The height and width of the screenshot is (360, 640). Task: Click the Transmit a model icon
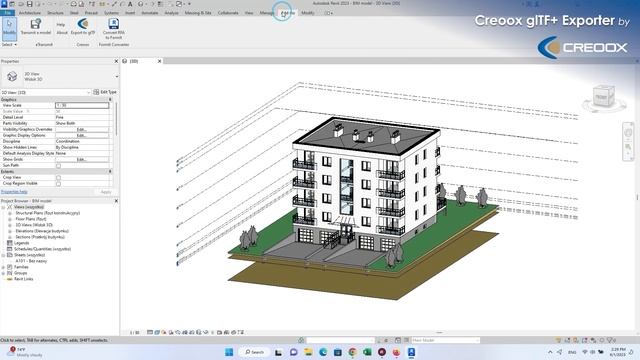point(36,24)
